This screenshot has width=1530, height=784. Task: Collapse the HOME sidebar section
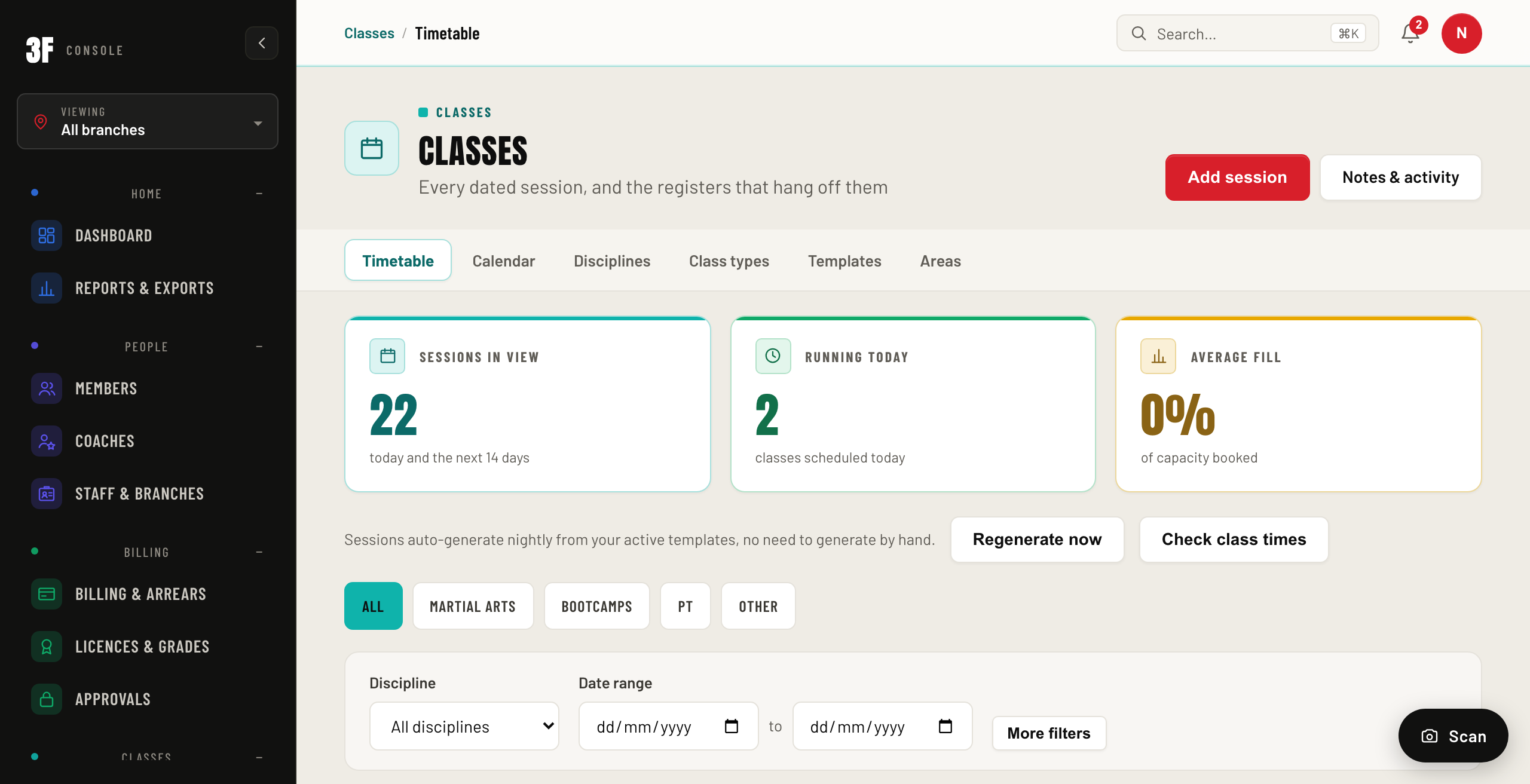[x=259, y=194]
